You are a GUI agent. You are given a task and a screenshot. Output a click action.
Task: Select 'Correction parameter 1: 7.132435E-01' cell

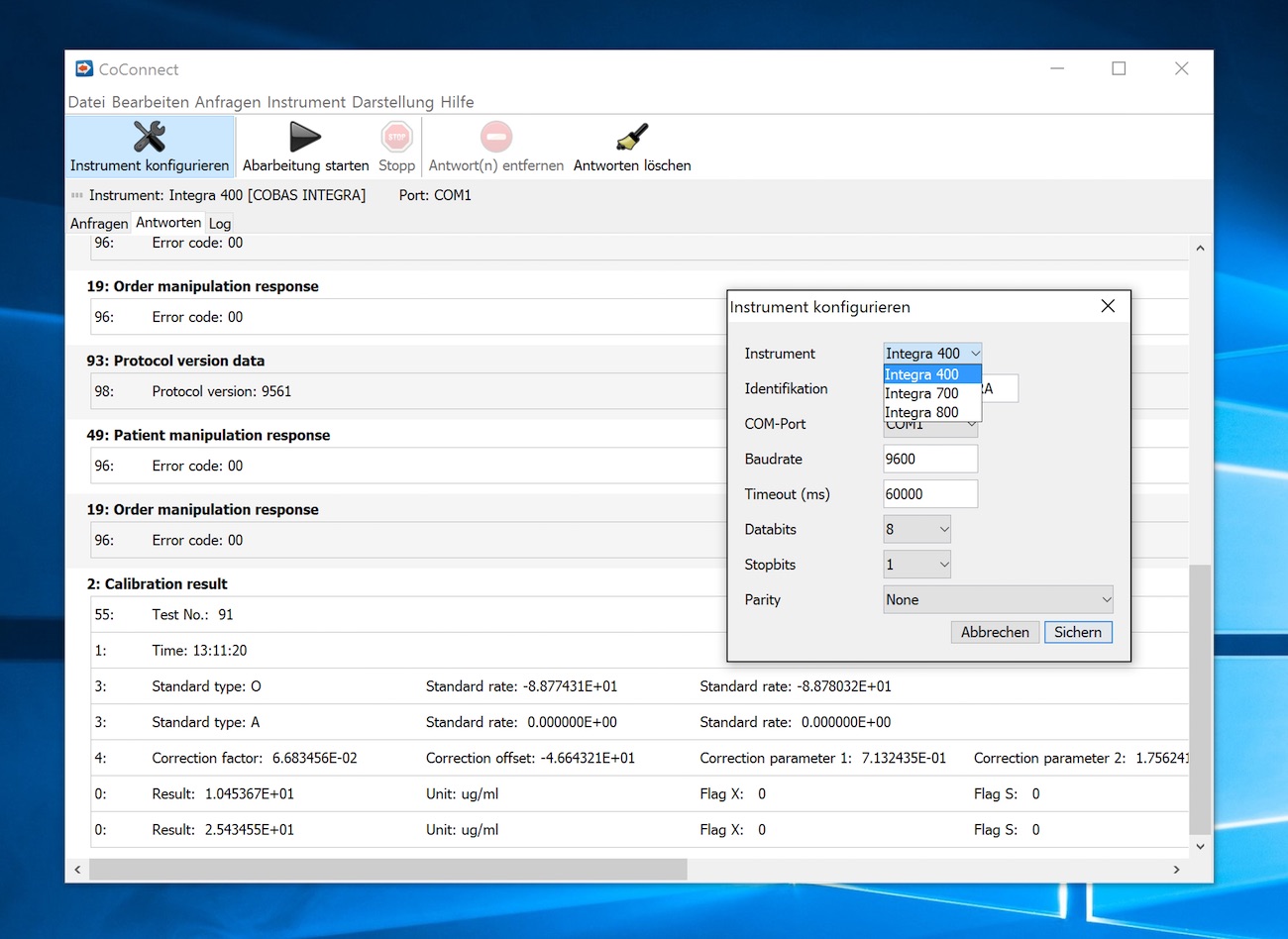pyautogui.click(x=822, y=758)
